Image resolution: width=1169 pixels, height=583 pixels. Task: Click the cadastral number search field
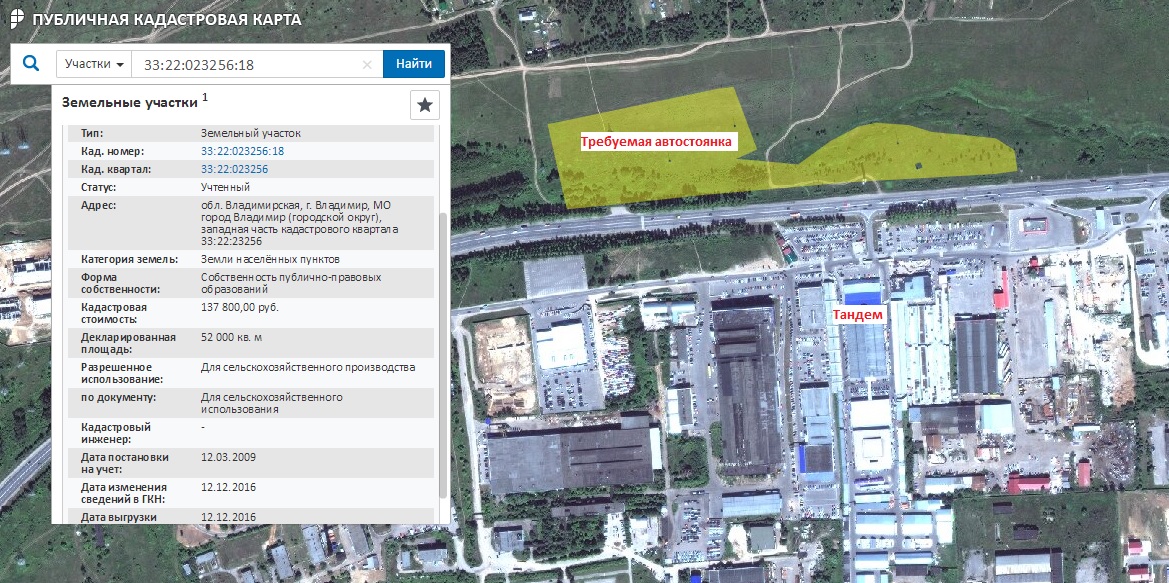[x=250, y=65]
